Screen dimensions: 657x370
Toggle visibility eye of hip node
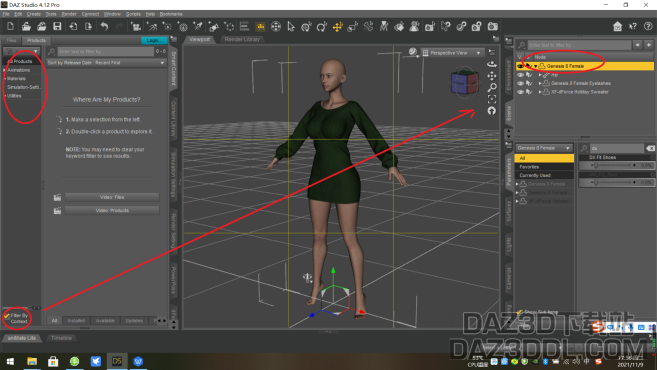[x=520, y=75]
